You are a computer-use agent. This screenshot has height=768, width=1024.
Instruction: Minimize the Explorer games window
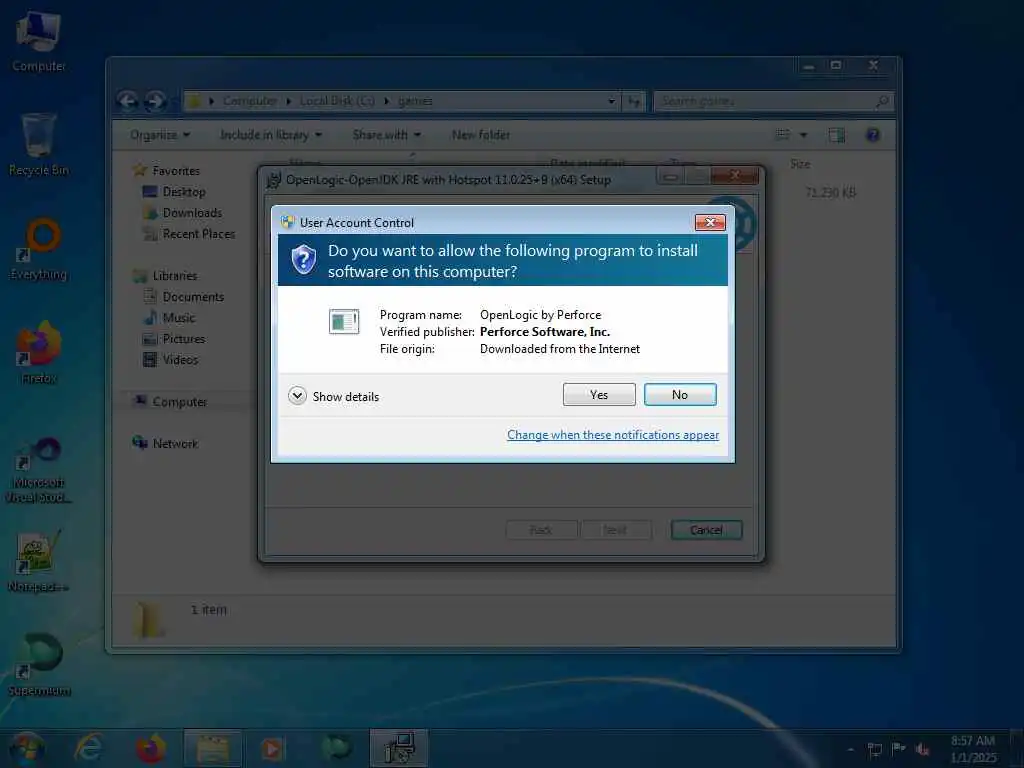(809, 65)
